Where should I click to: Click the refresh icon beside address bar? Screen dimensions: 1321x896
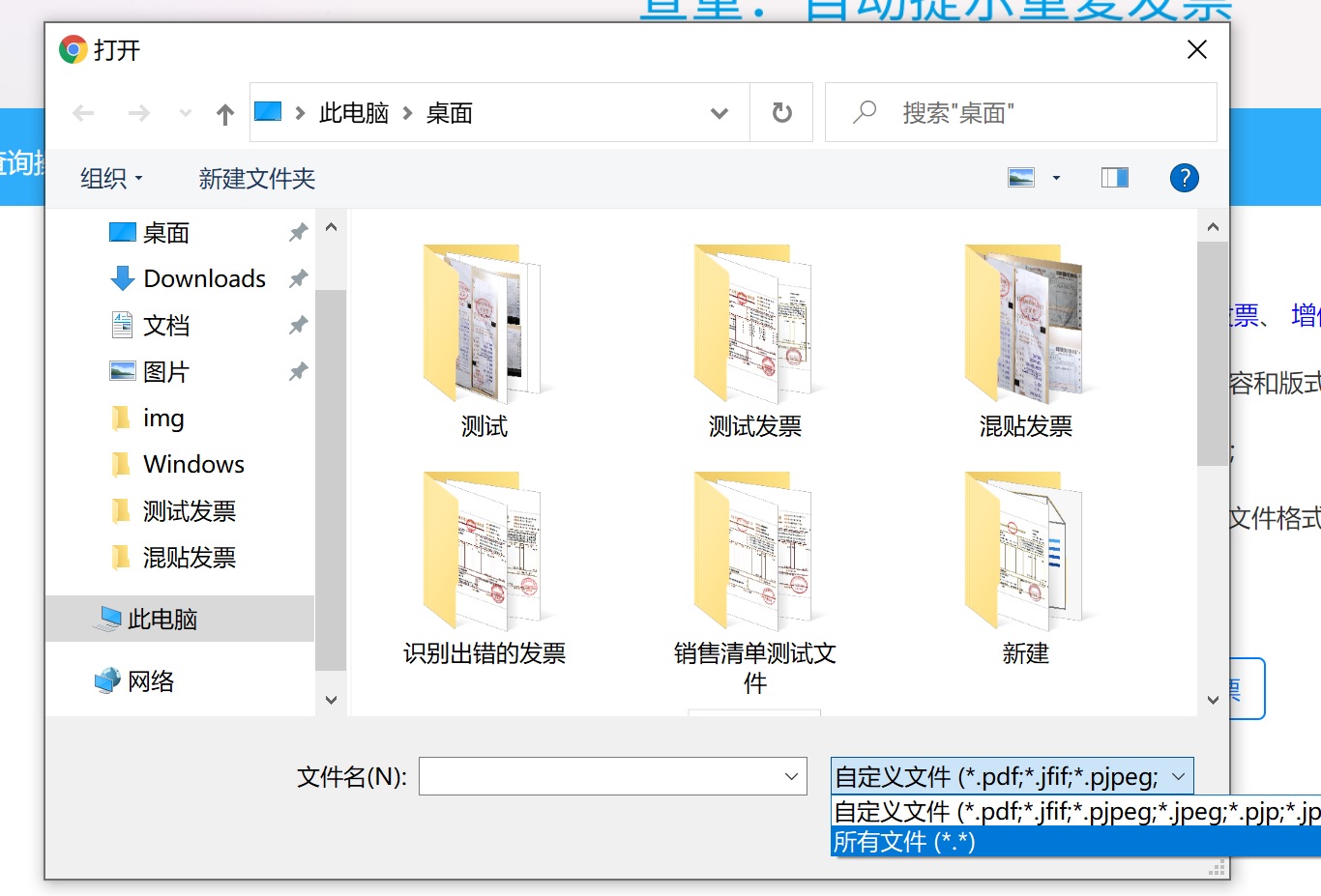tap(781, 113)
